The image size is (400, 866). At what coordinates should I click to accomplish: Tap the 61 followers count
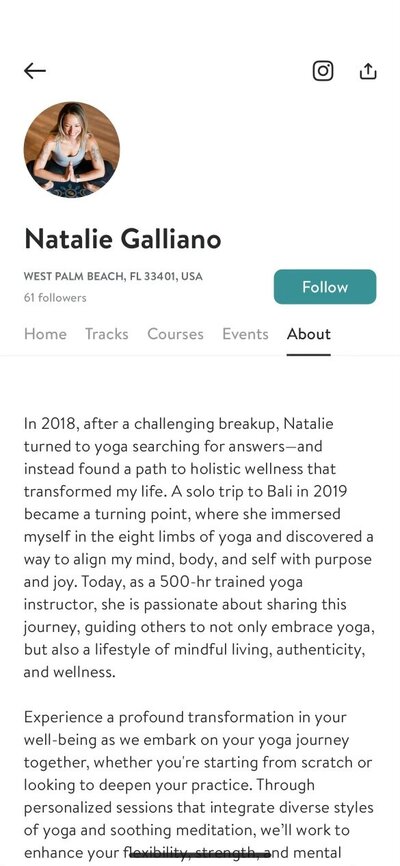pos(55,298)
